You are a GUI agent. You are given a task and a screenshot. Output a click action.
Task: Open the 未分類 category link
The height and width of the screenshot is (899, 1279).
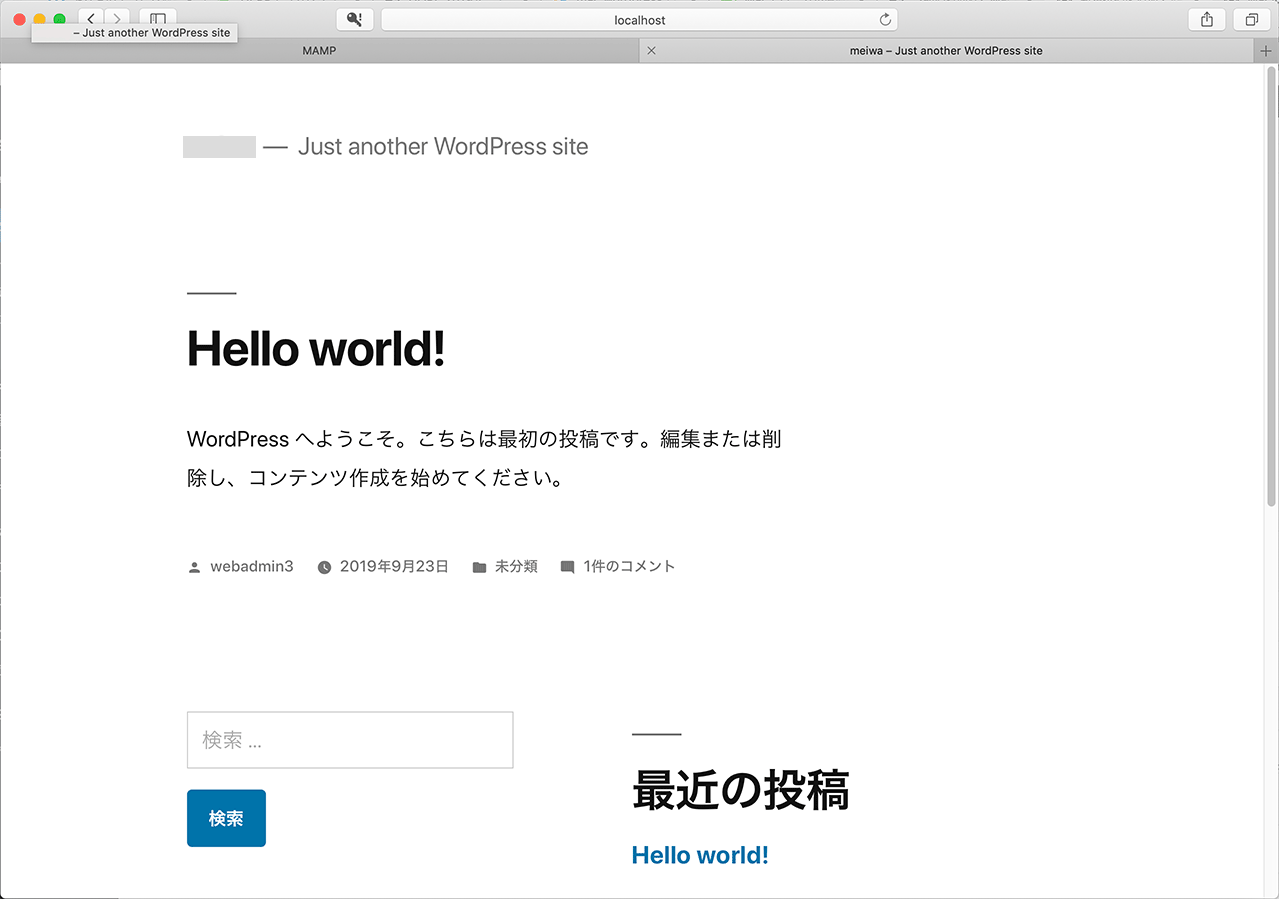pos(516,566)
